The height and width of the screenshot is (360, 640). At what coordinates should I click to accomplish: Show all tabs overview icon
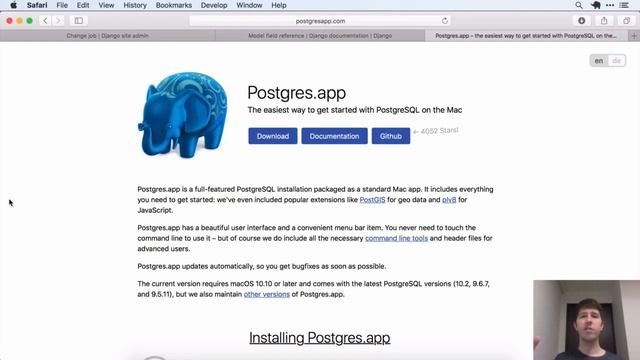(x=627, y=20)
